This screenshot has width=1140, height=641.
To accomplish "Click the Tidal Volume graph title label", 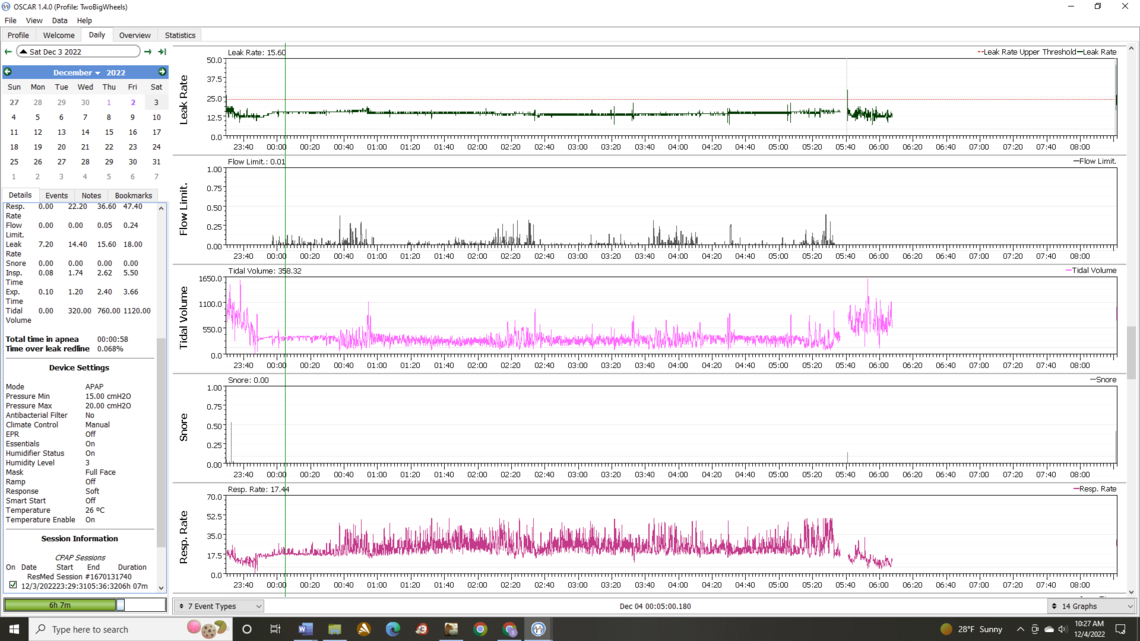I will [x=183, y=318].
